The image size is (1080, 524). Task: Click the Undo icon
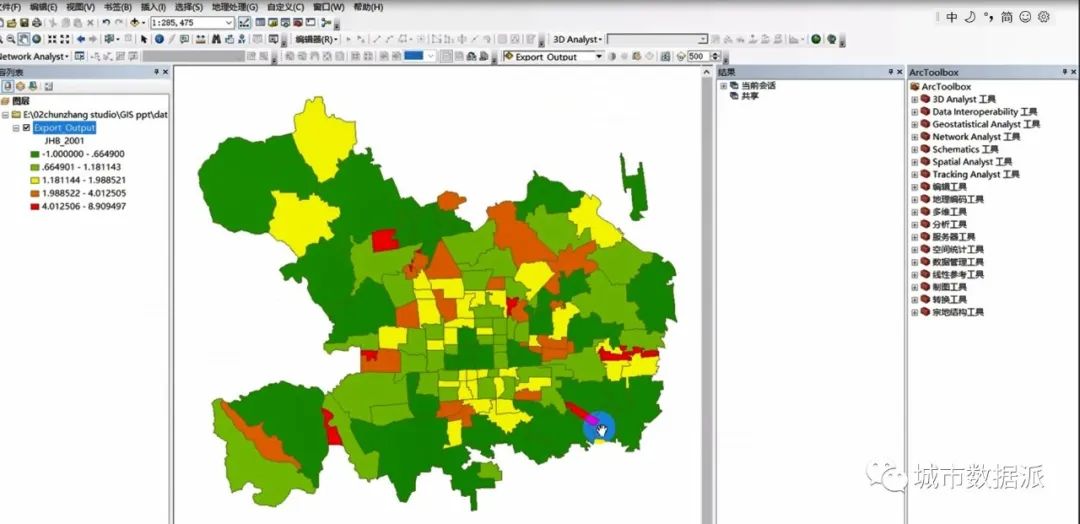tap(106, 22)
